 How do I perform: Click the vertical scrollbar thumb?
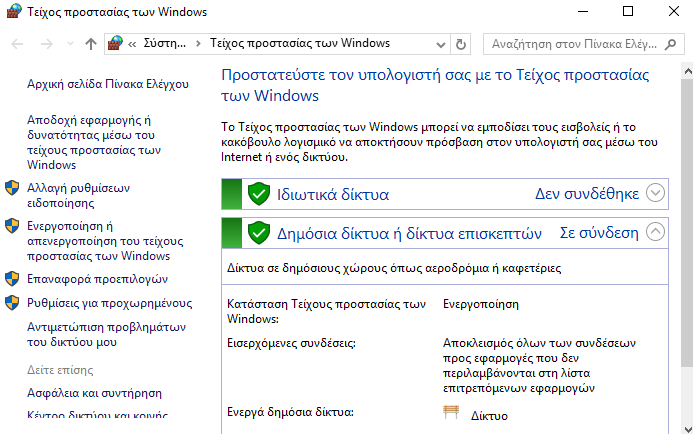687,223
